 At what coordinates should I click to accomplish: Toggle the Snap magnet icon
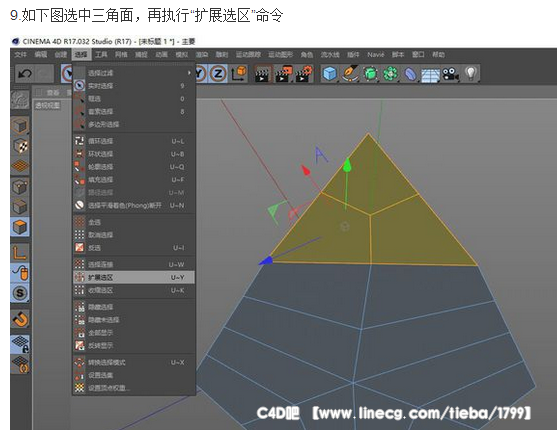[20, 319]
